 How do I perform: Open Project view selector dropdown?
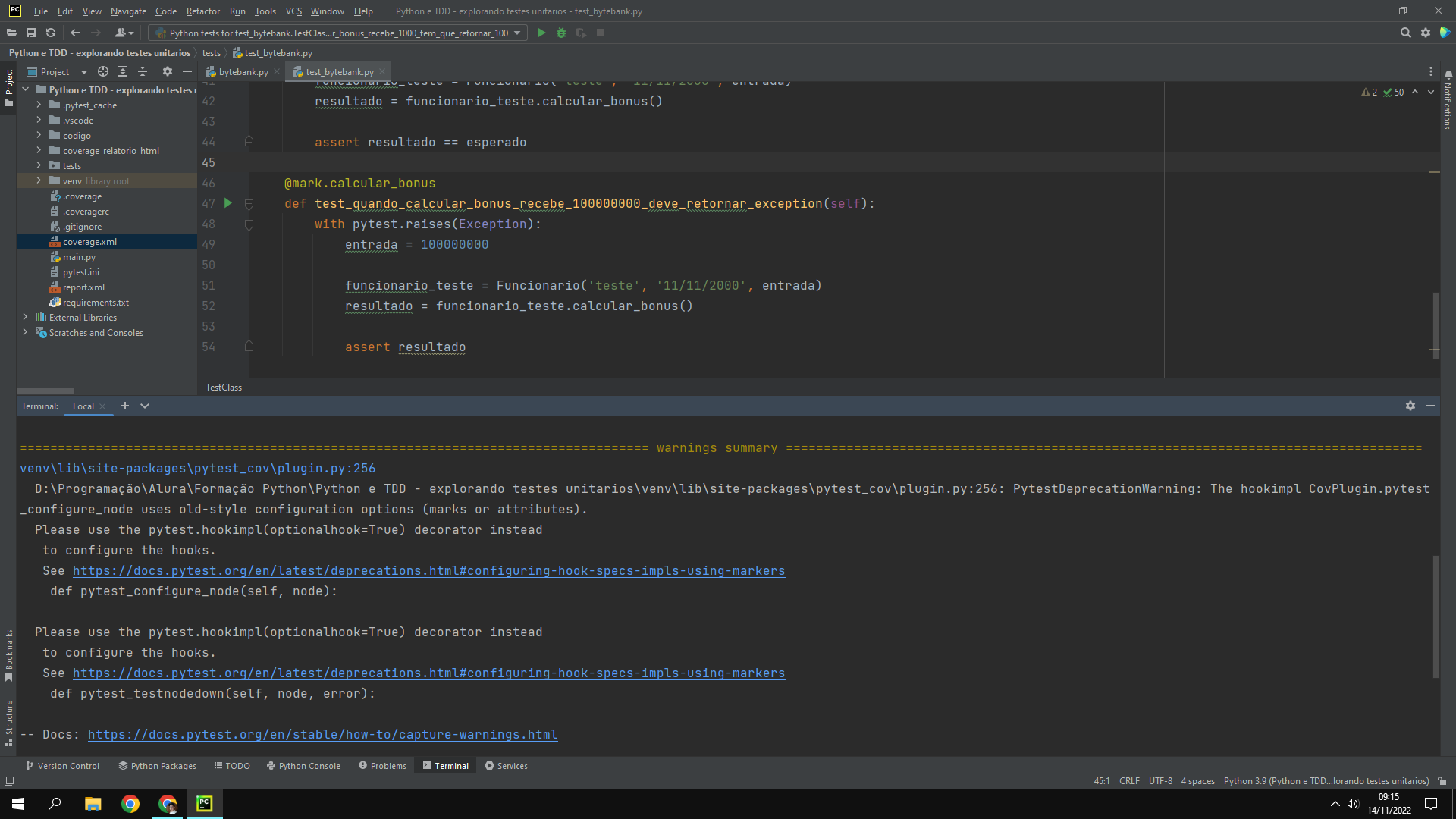pyautogui.click(x=58, y=71)
